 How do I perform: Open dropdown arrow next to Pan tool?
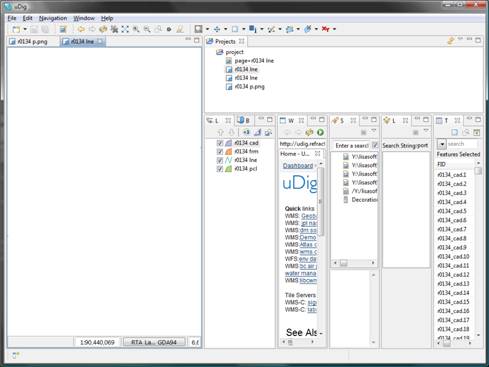pyautogui.click(x=226, y=29)
